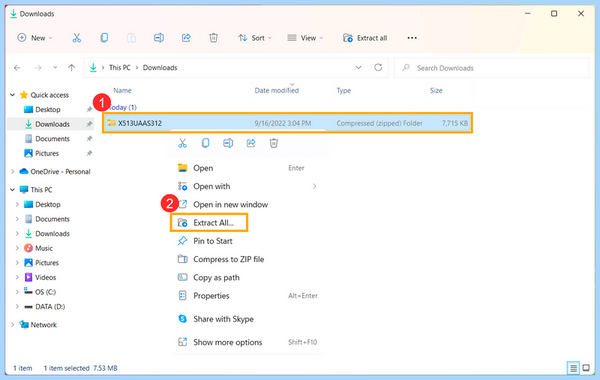
Task: Switch to Large icons view in the status bar
Action: [x=586, y=368]
